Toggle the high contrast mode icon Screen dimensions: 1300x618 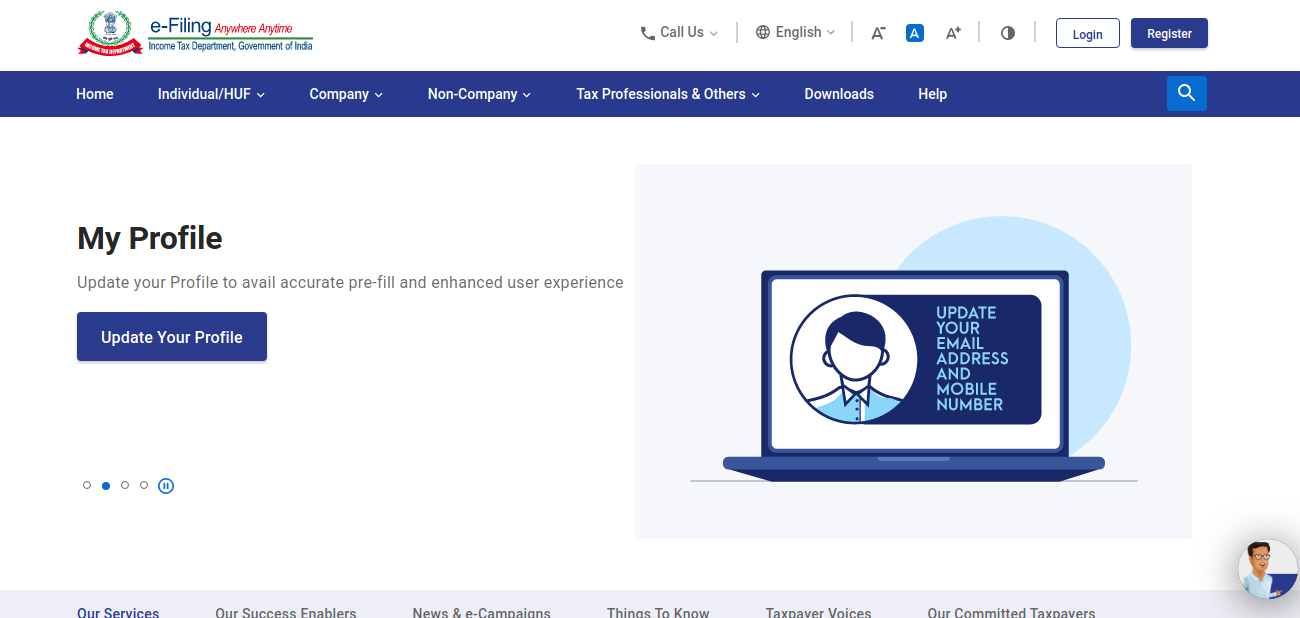coord(1008,33)
